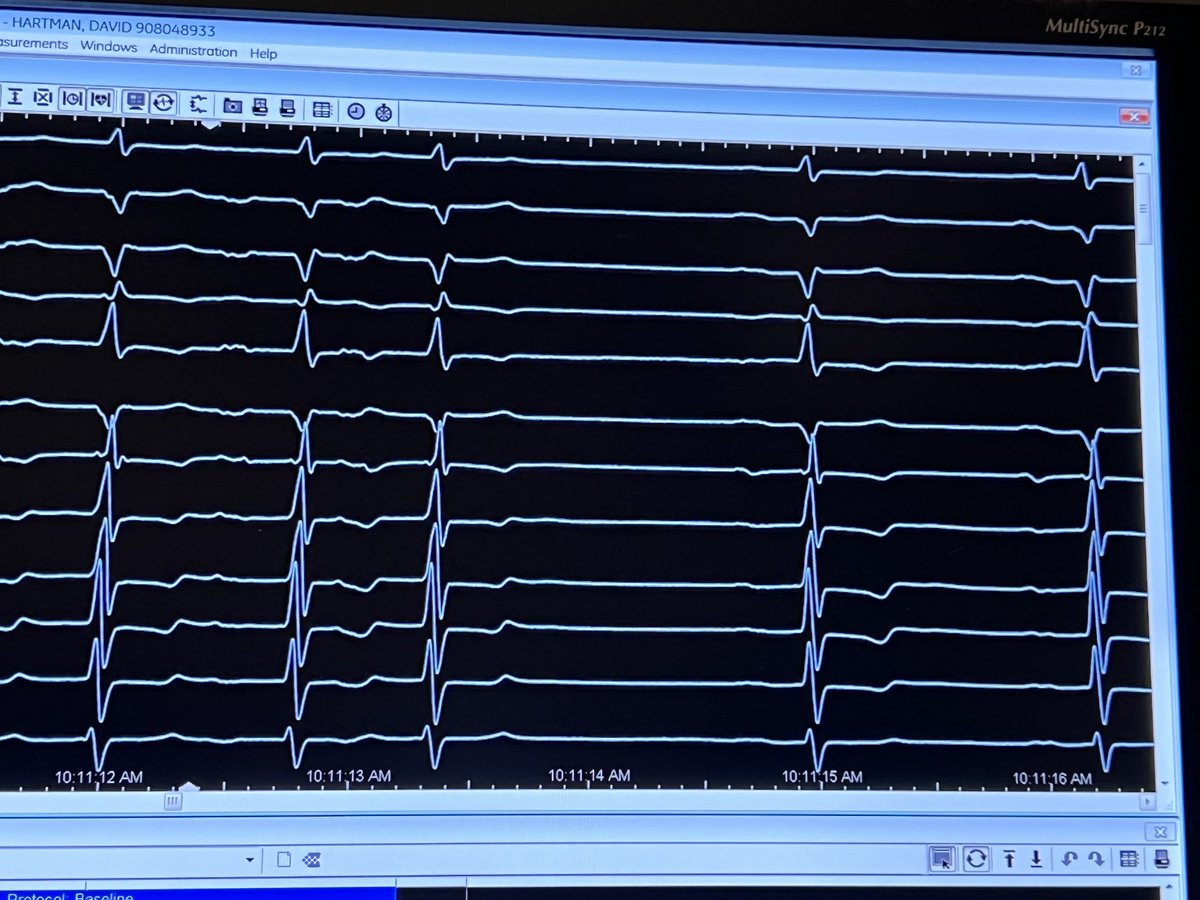Toggle the selection pointer window icon
The width and height of the screenshot is (1200, 900).
940,858
